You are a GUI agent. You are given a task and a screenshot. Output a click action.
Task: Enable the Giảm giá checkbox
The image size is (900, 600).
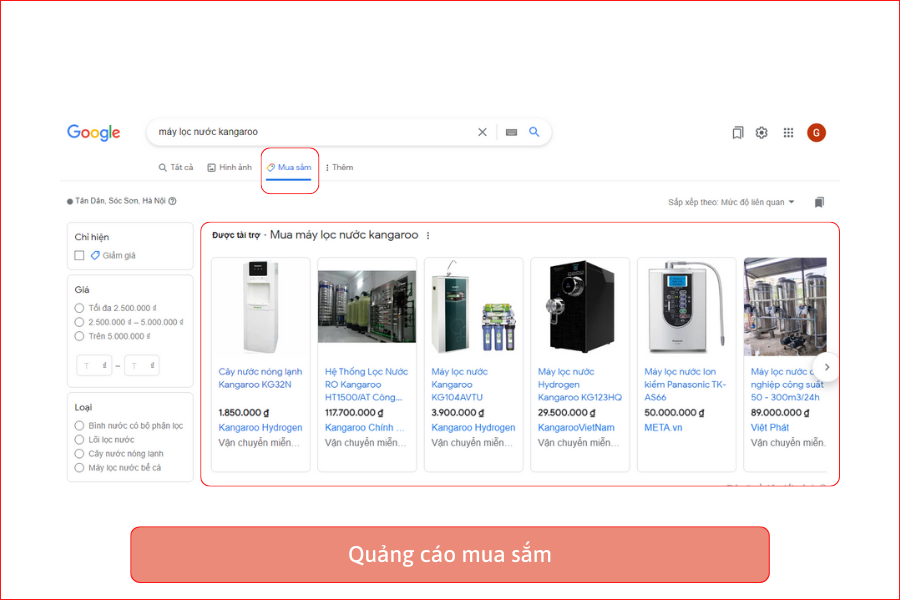79,256
